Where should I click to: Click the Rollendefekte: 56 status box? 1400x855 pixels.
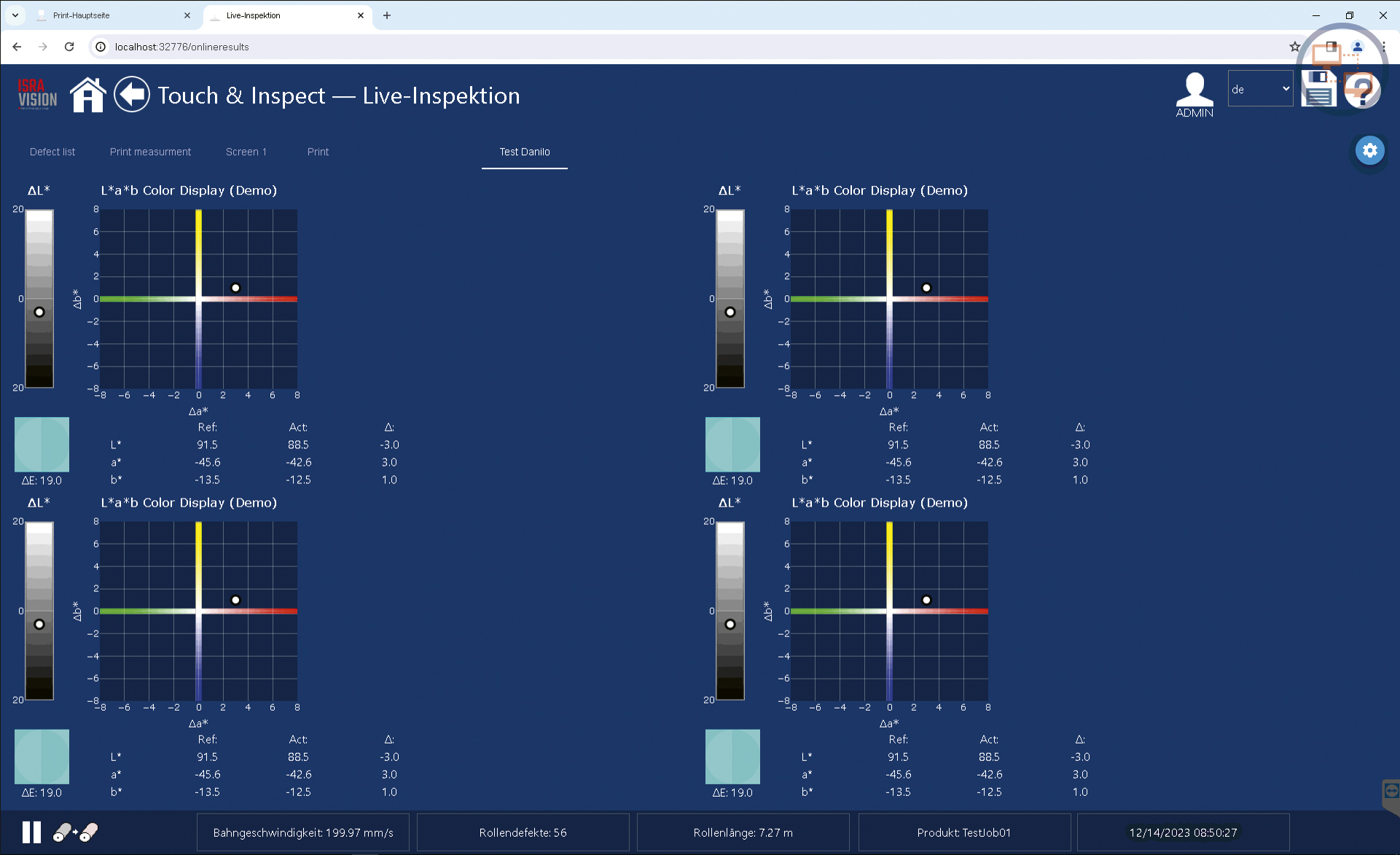coord(523,832)
